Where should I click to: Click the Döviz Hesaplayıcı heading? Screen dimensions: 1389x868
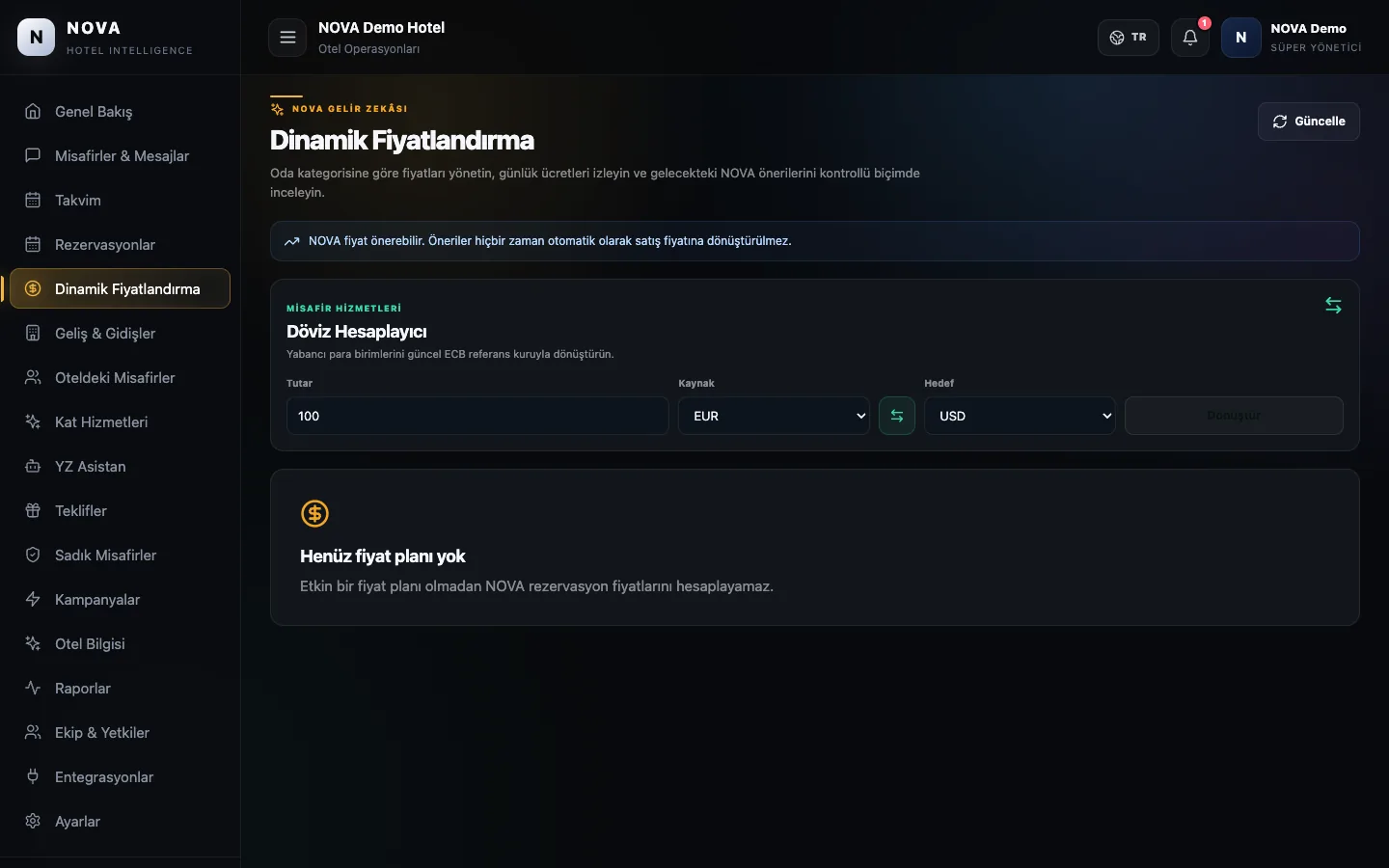pyautogui.click(x=357, y=332)
